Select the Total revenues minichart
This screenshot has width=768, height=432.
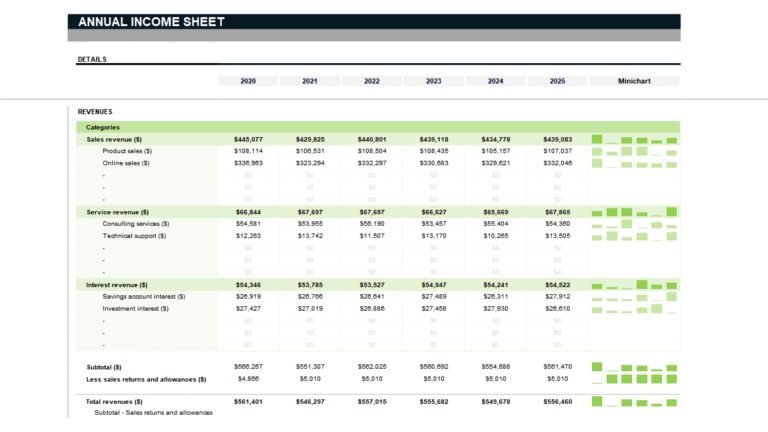tap(634, 401)
